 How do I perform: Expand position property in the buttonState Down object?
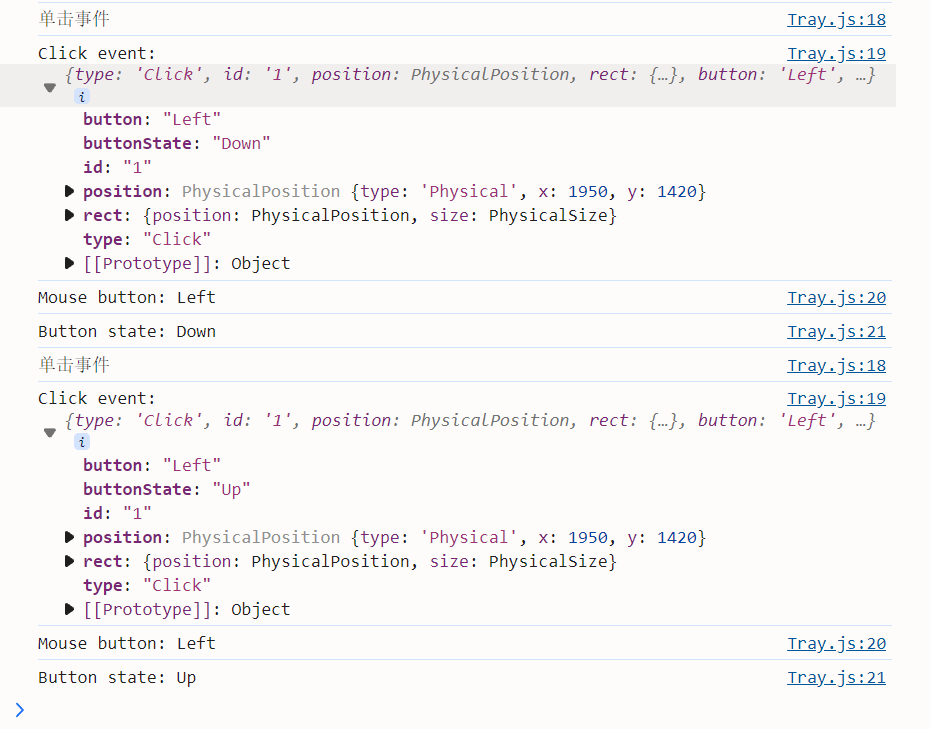click(x=69, y=191)
